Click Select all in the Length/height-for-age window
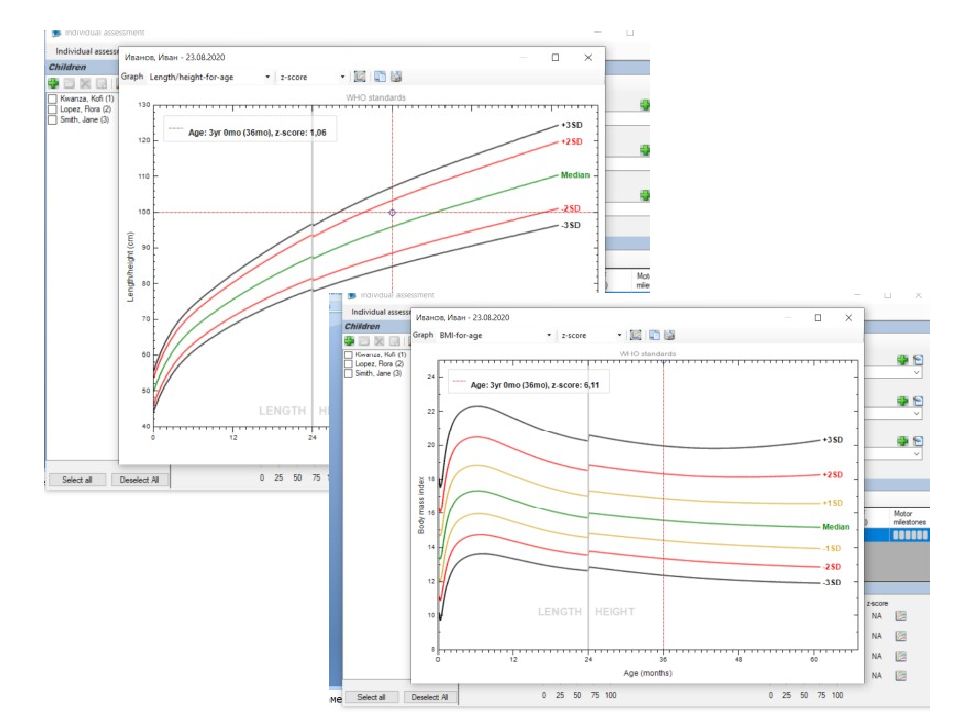The height and width of the screenshot is (720, 960). (x=77, y=480)
